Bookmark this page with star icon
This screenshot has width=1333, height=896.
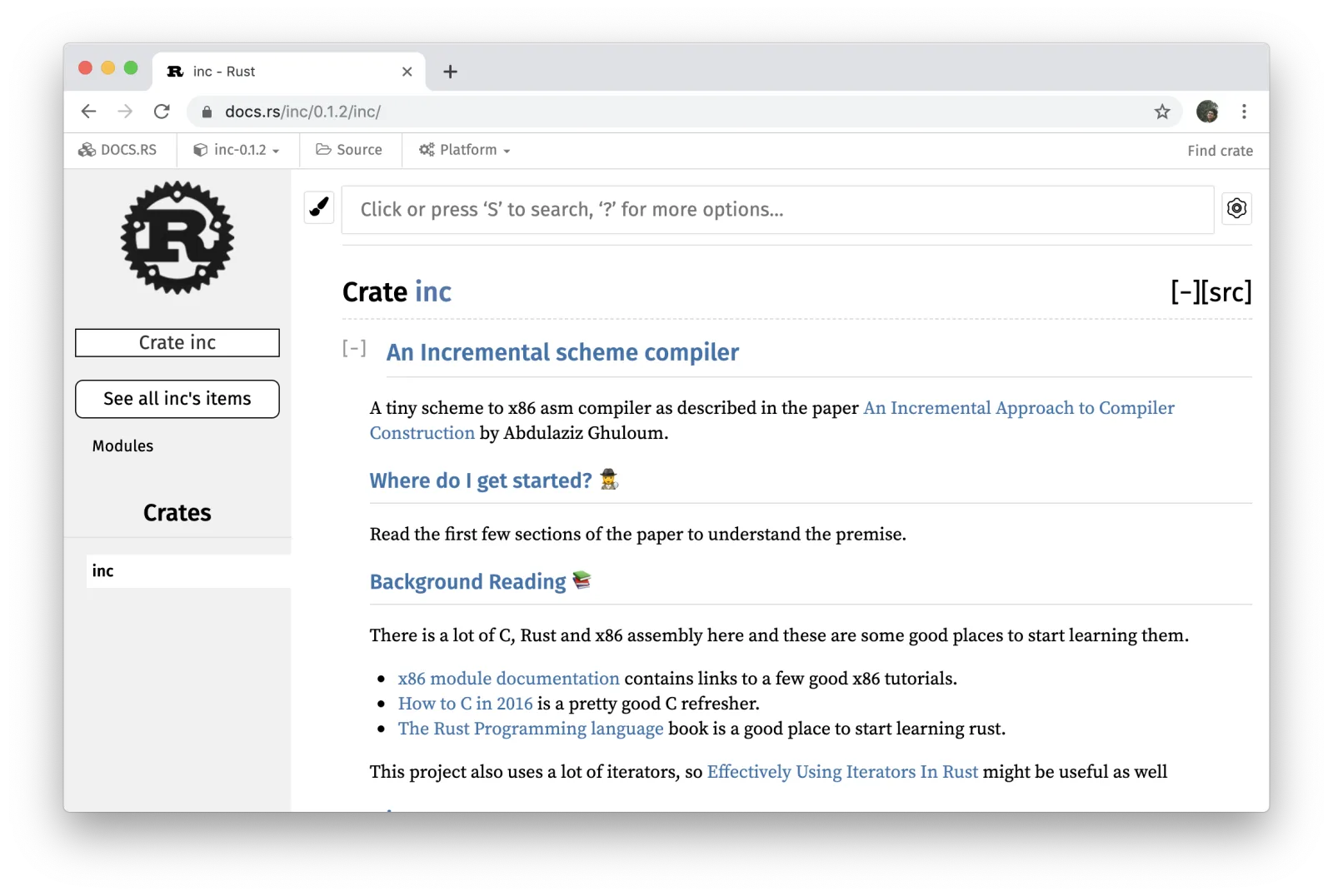click(1161, 112)
